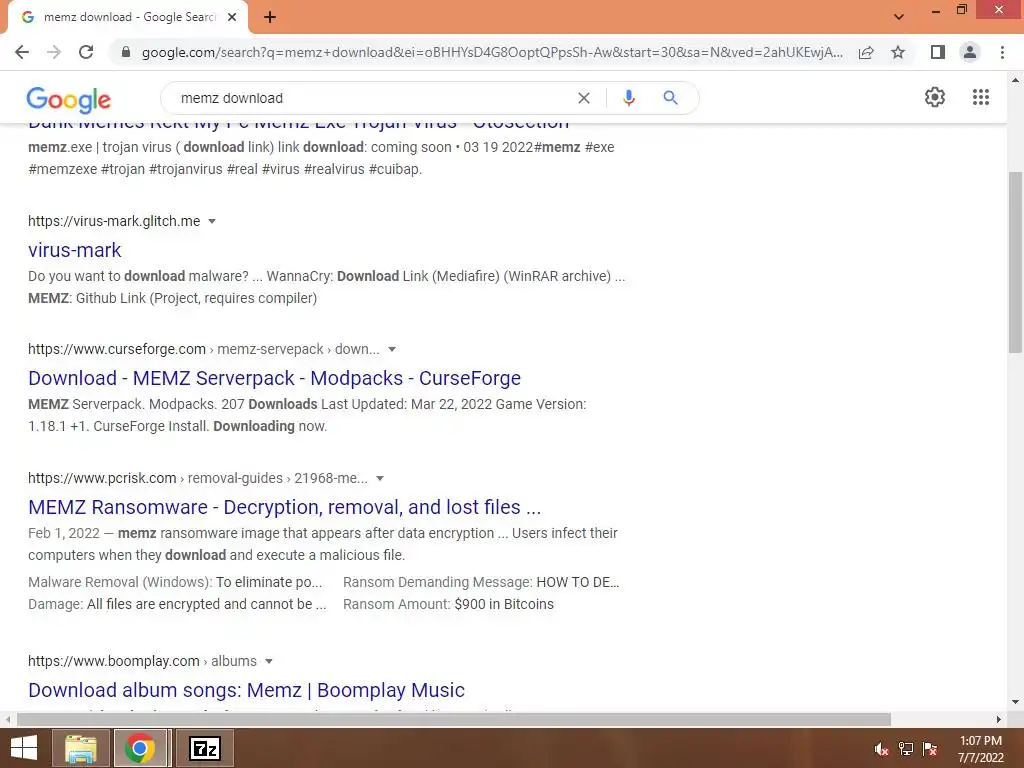Click 'Ransom Amount: $900 in Bitcoins' text
This screenshot has width=1024, height=768.
coord(448,605)
